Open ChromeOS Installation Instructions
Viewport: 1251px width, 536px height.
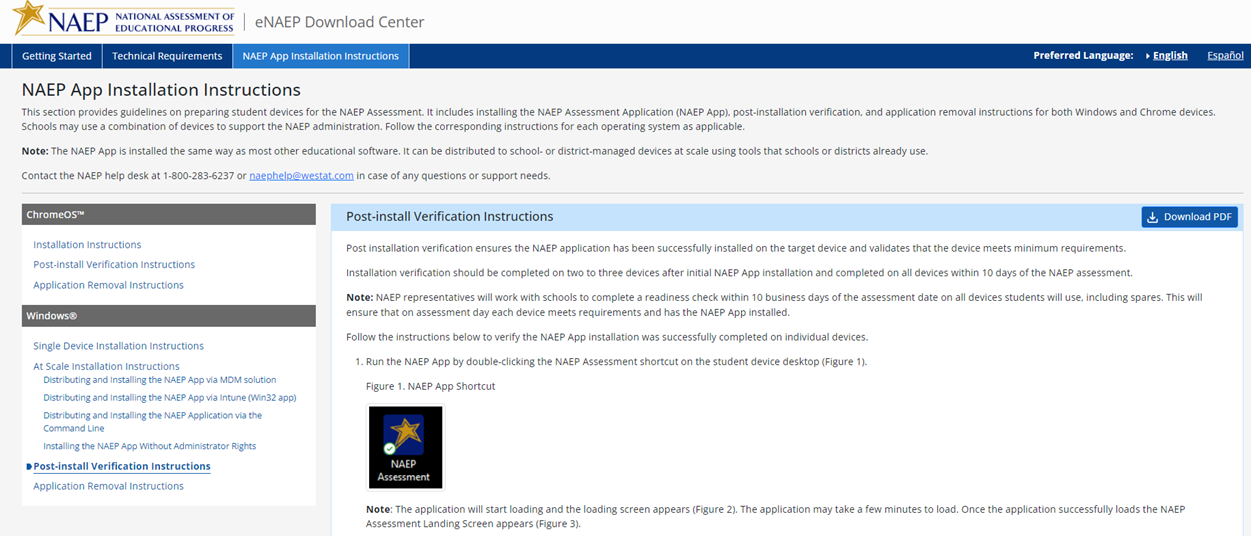[87, 245]
